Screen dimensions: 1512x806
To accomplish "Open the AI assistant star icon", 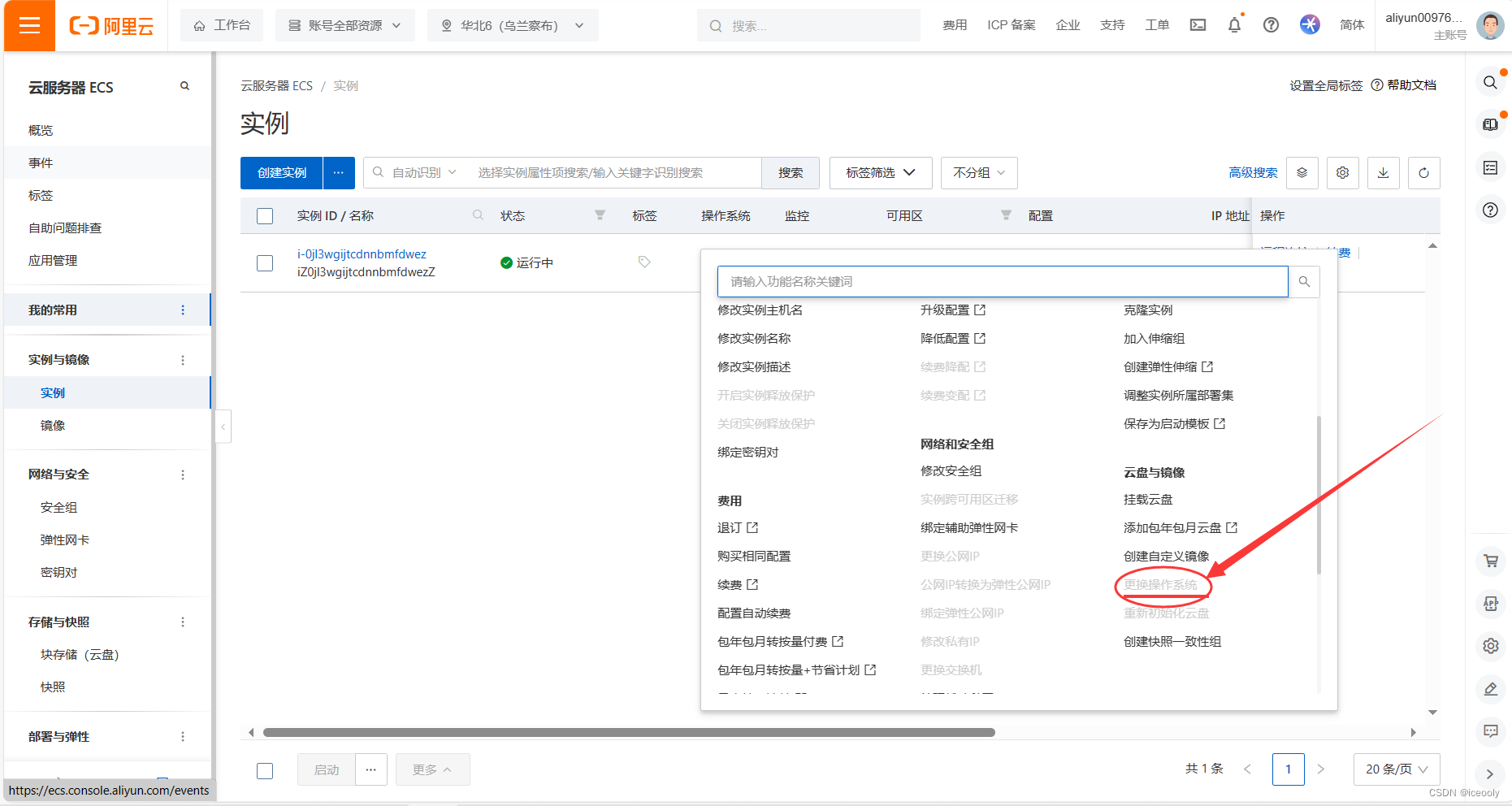I will [1310, 24].
